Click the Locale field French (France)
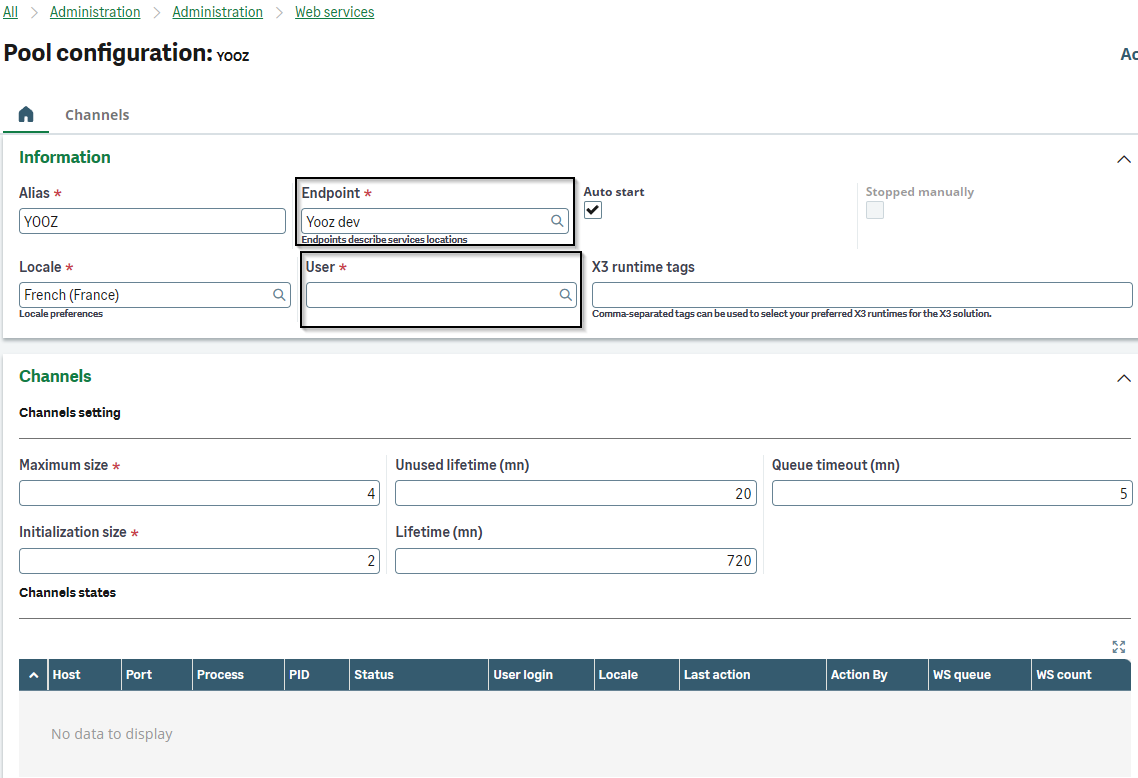 click(155, 295)
